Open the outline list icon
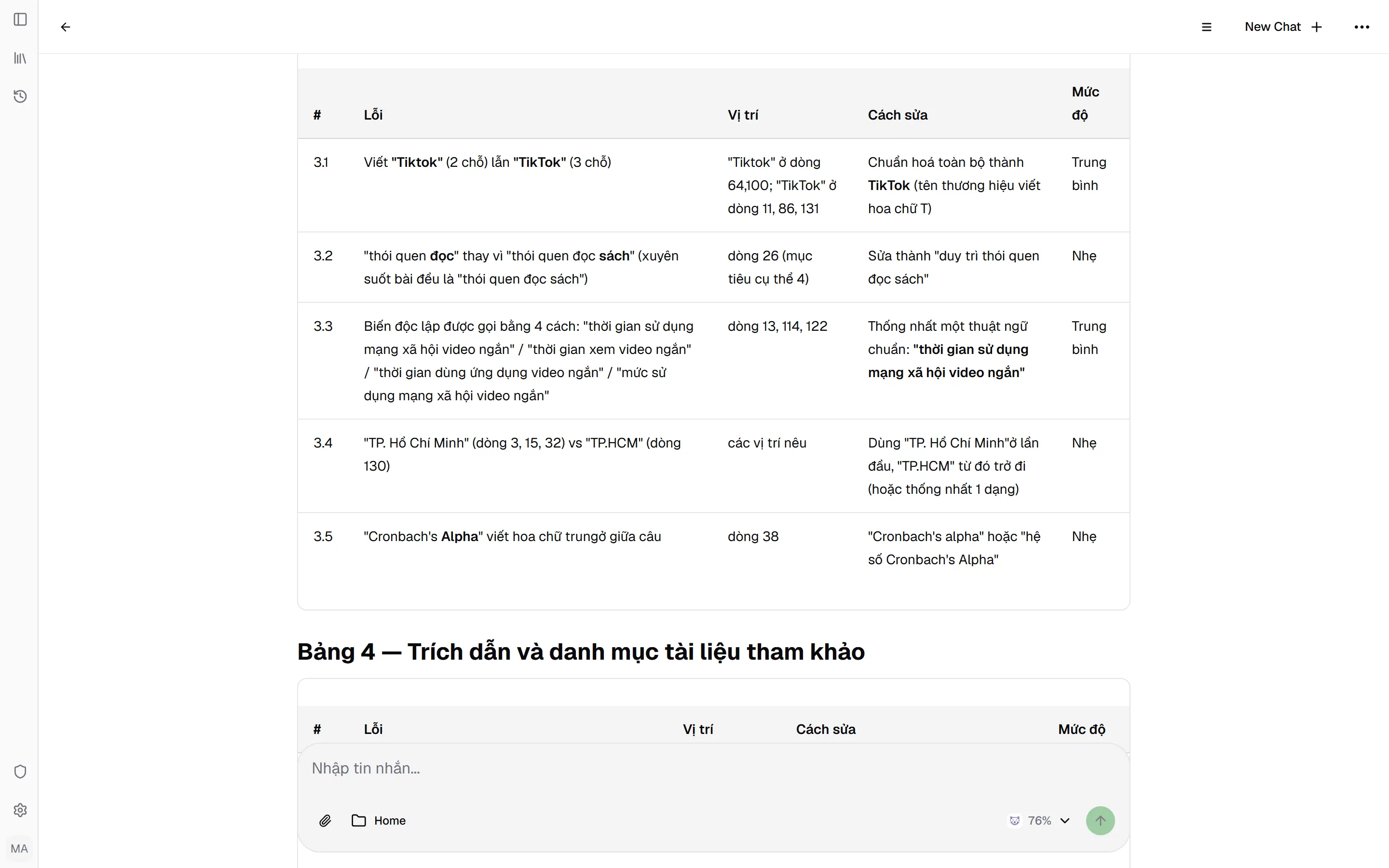The height and width of the screenshot is (868, 1389). [x=1207, y=27]
